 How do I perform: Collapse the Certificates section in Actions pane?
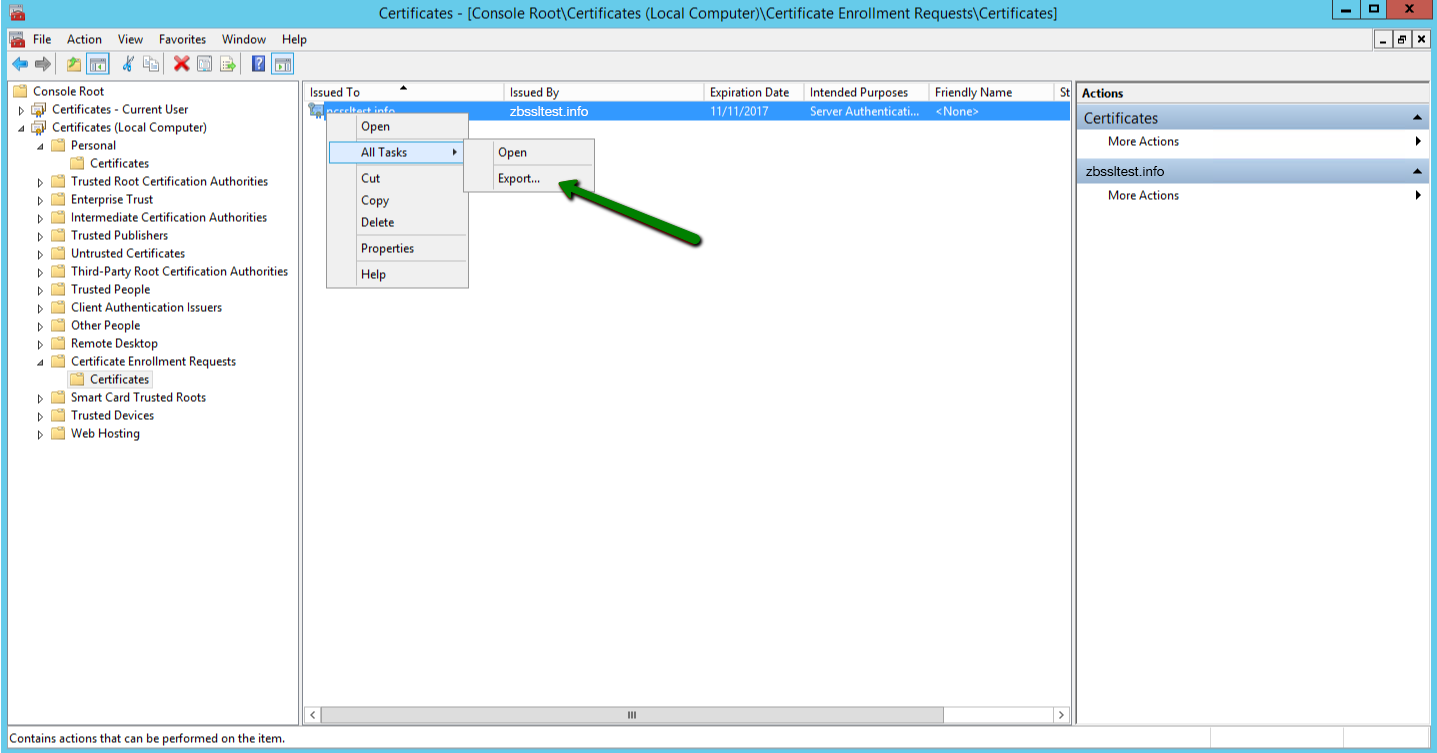[1417, 117]
